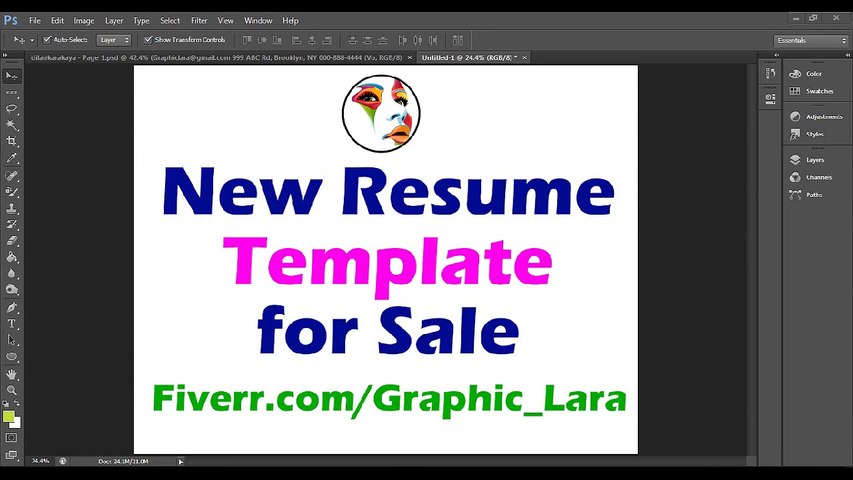This screenshot has height=480, width=853.
Task: Open the File menu
Action: [x=35, y=21]
